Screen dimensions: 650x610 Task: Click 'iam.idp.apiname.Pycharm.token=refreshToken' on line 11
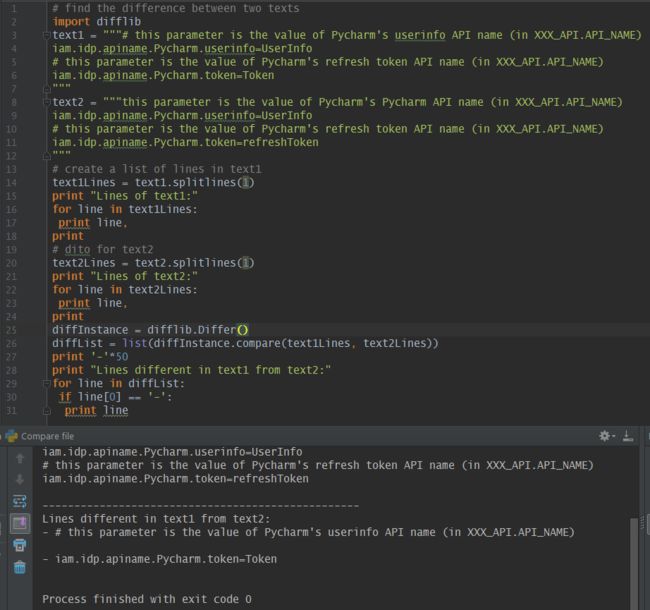185,142
